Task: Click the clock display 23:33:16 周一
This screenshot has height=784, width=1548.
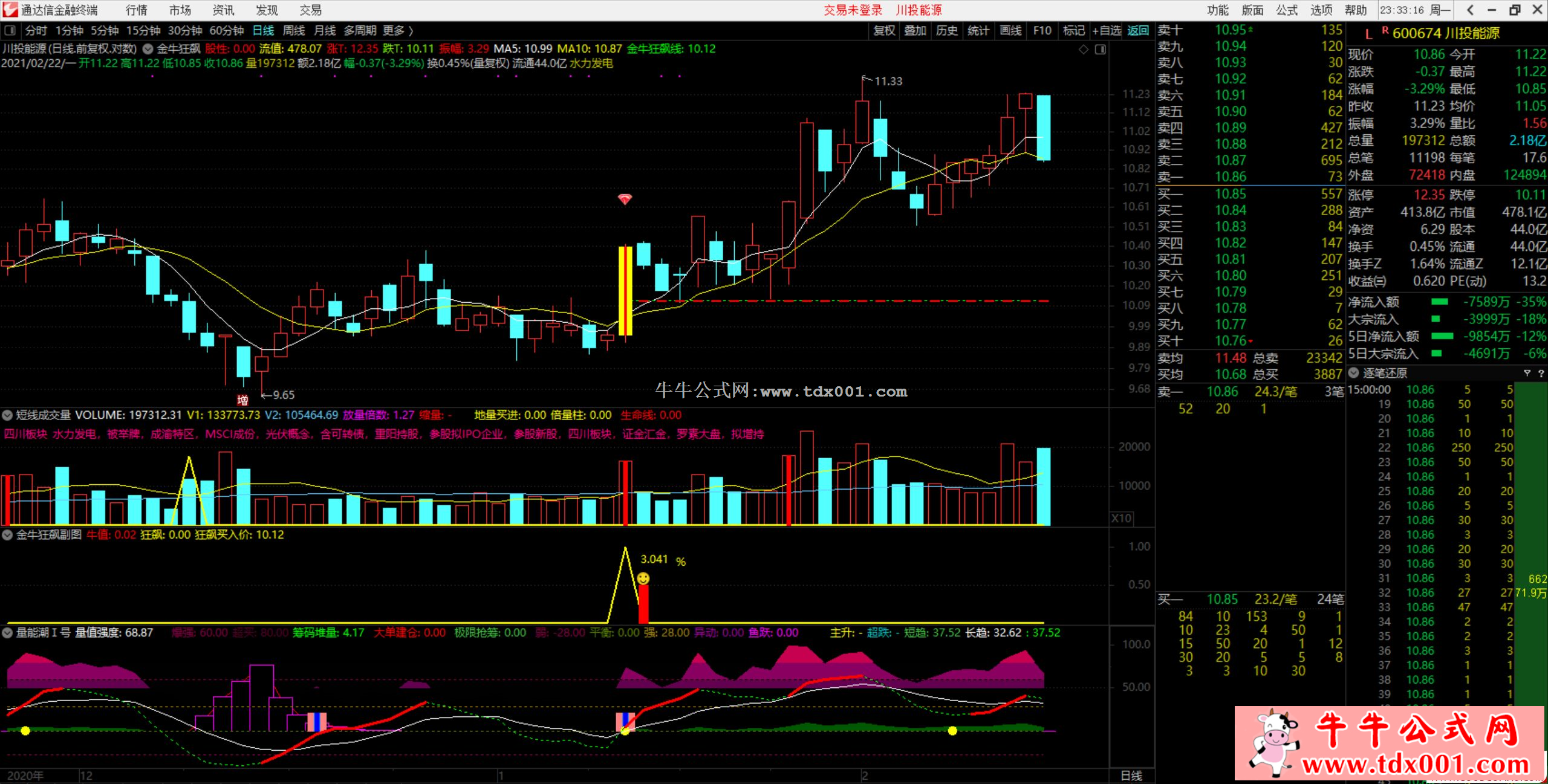Action: tap(1414, 10)
